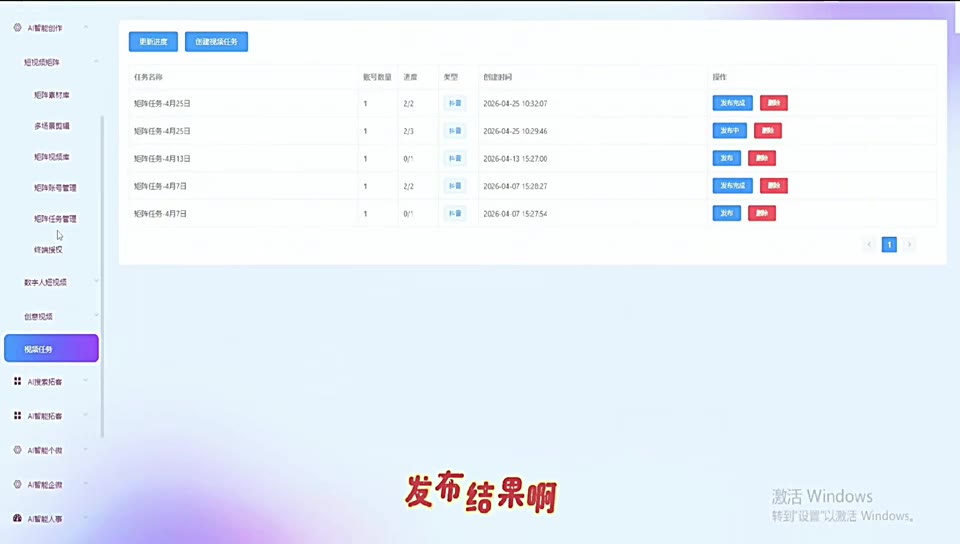Click the AI智能企微 sidebar icon

point(17,484)
